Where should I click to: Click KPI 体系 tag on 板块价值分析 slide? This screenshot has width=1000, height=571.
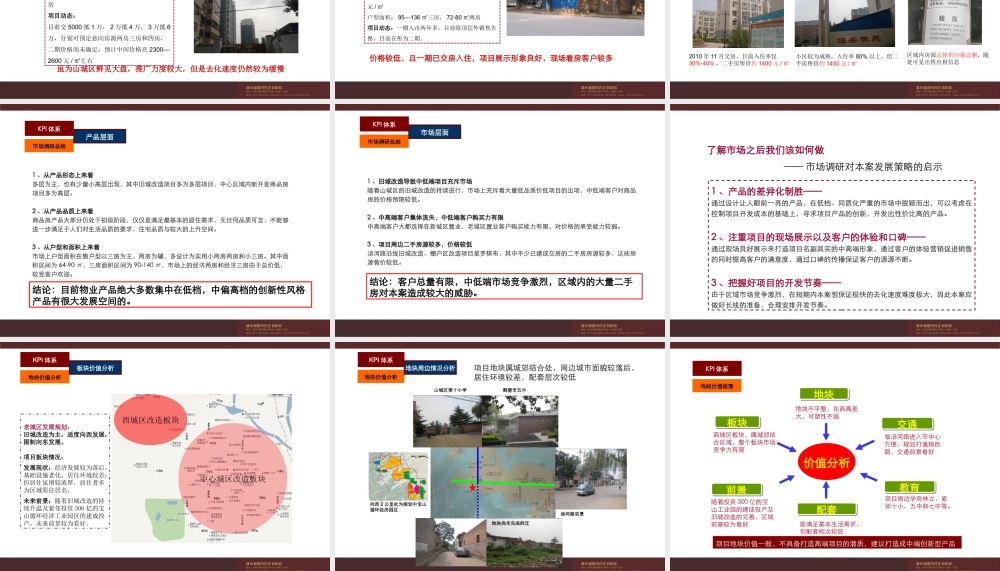[x=45, y=360]
